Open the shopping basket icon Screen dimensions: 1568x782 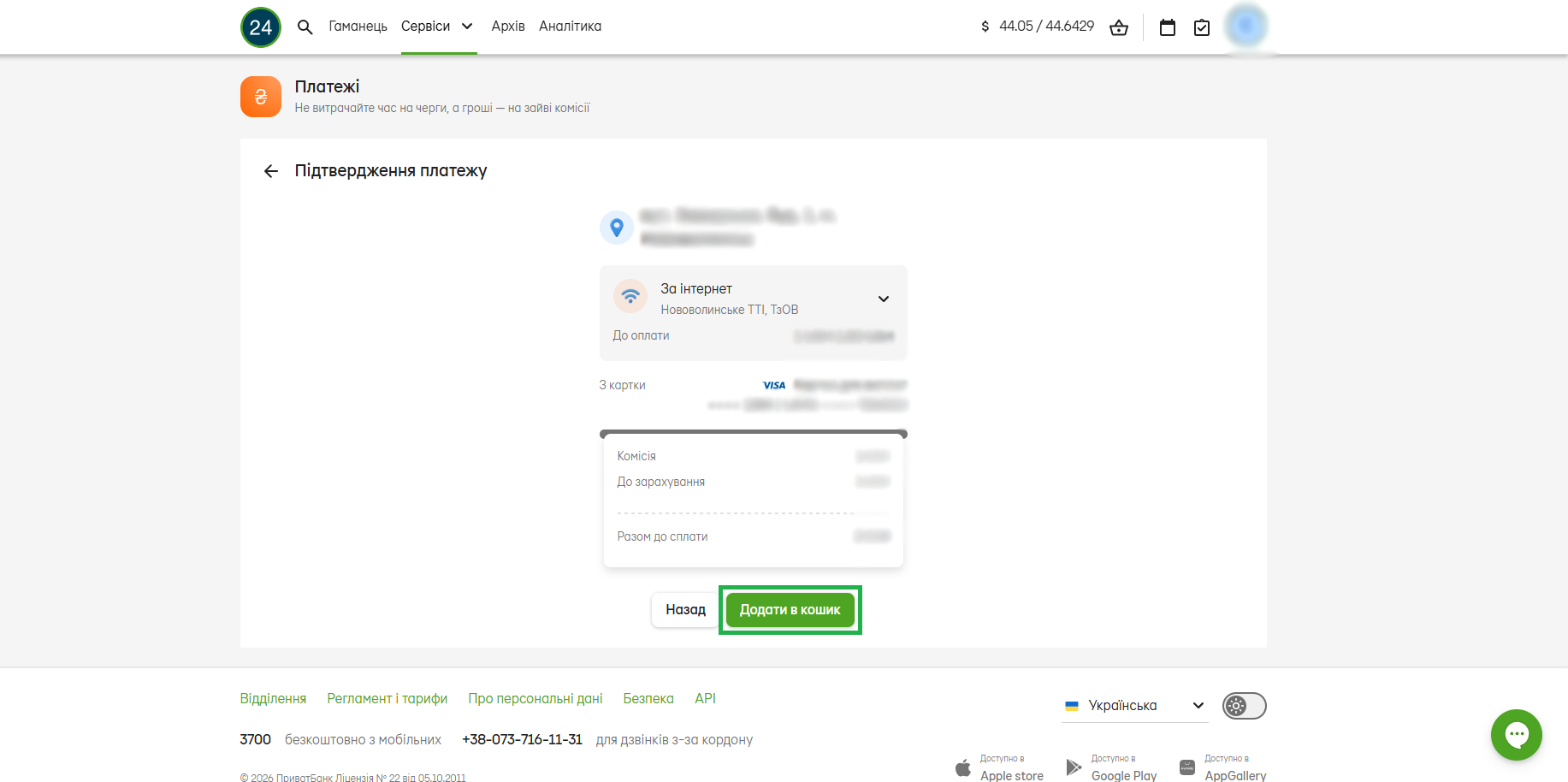click(1119, 27)
